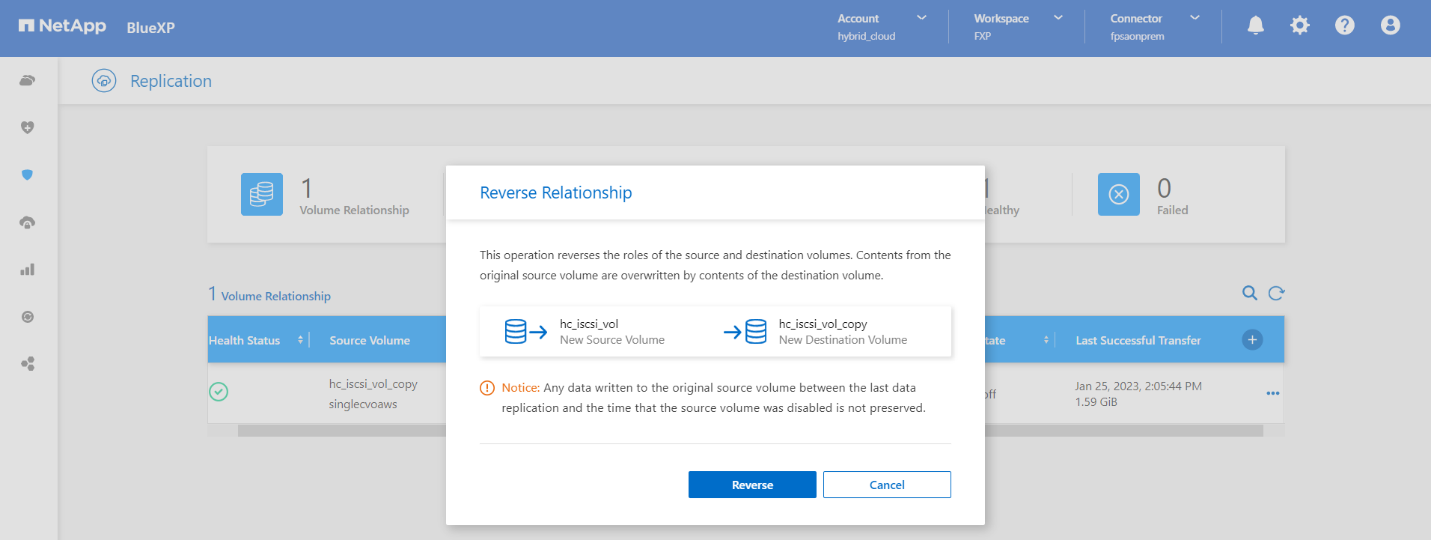Sort by the Health Status column
This screenshot has width=1431, height=540.
(x=245, y=340)
